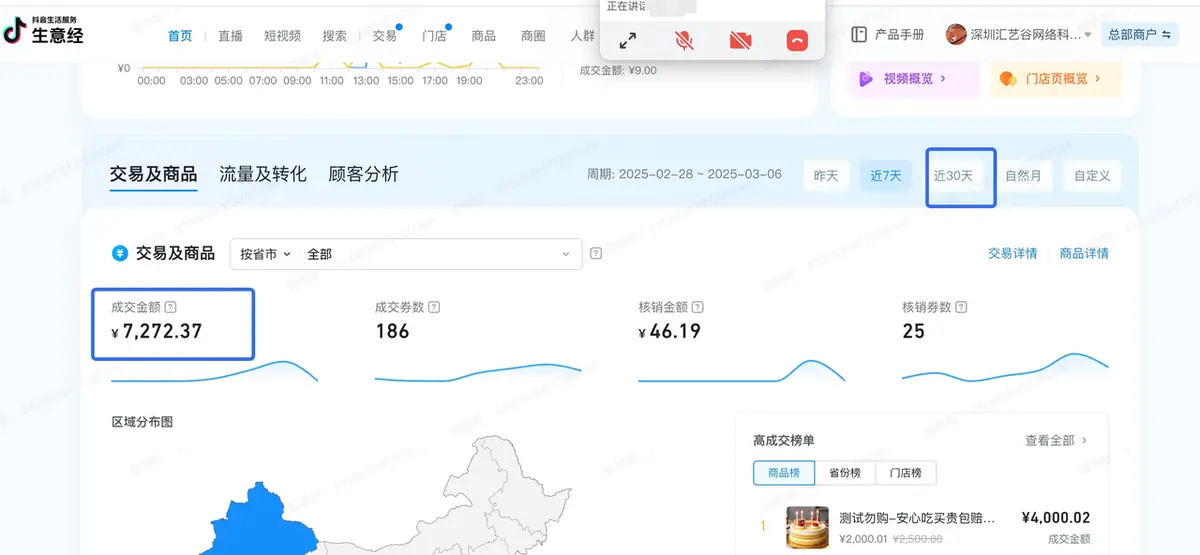
Task: Click the ¥4,000.02 成交金额 in ranking
Action: 1056,518
